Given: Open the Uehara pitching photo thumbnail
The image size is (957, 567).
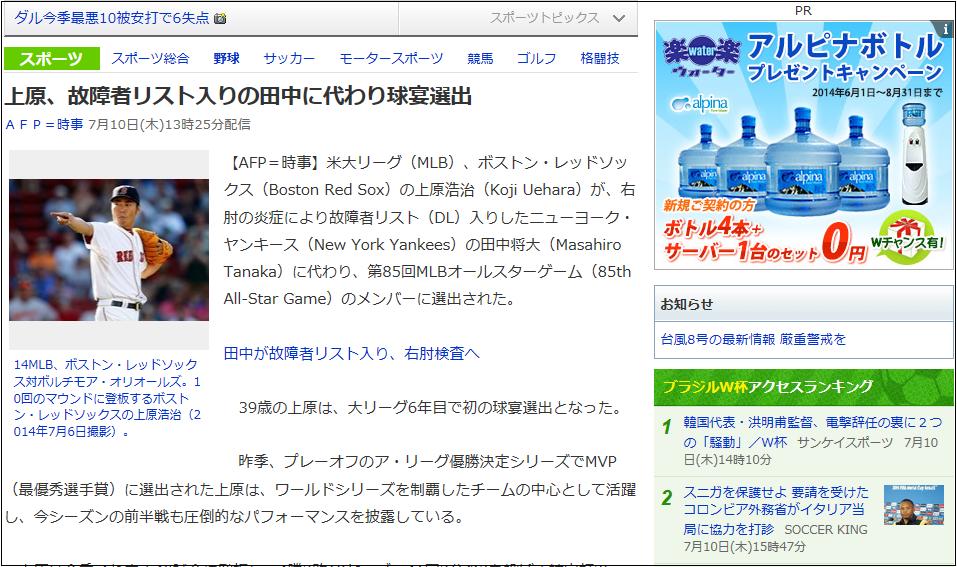Looking at the screenshot, I should tap(109, 250).
